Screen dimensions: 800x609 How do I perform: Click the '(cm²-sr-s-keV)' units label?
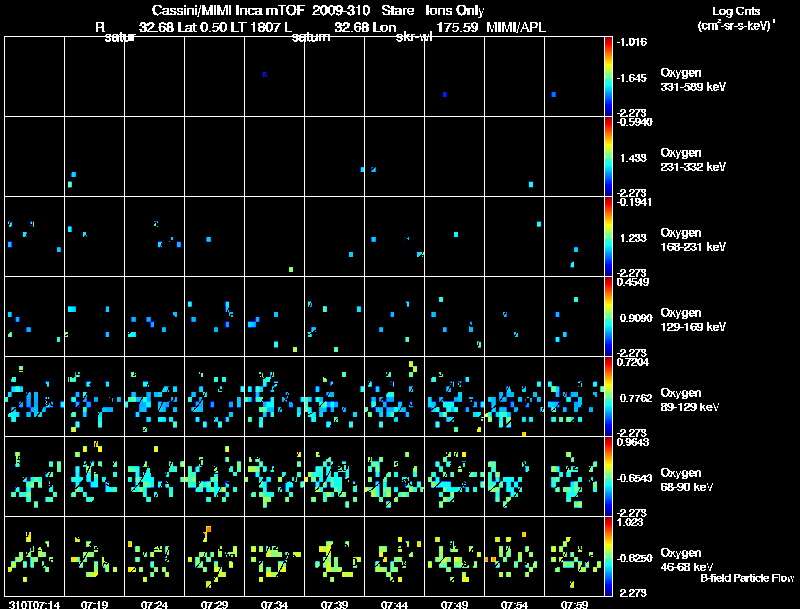coord(736,26)
